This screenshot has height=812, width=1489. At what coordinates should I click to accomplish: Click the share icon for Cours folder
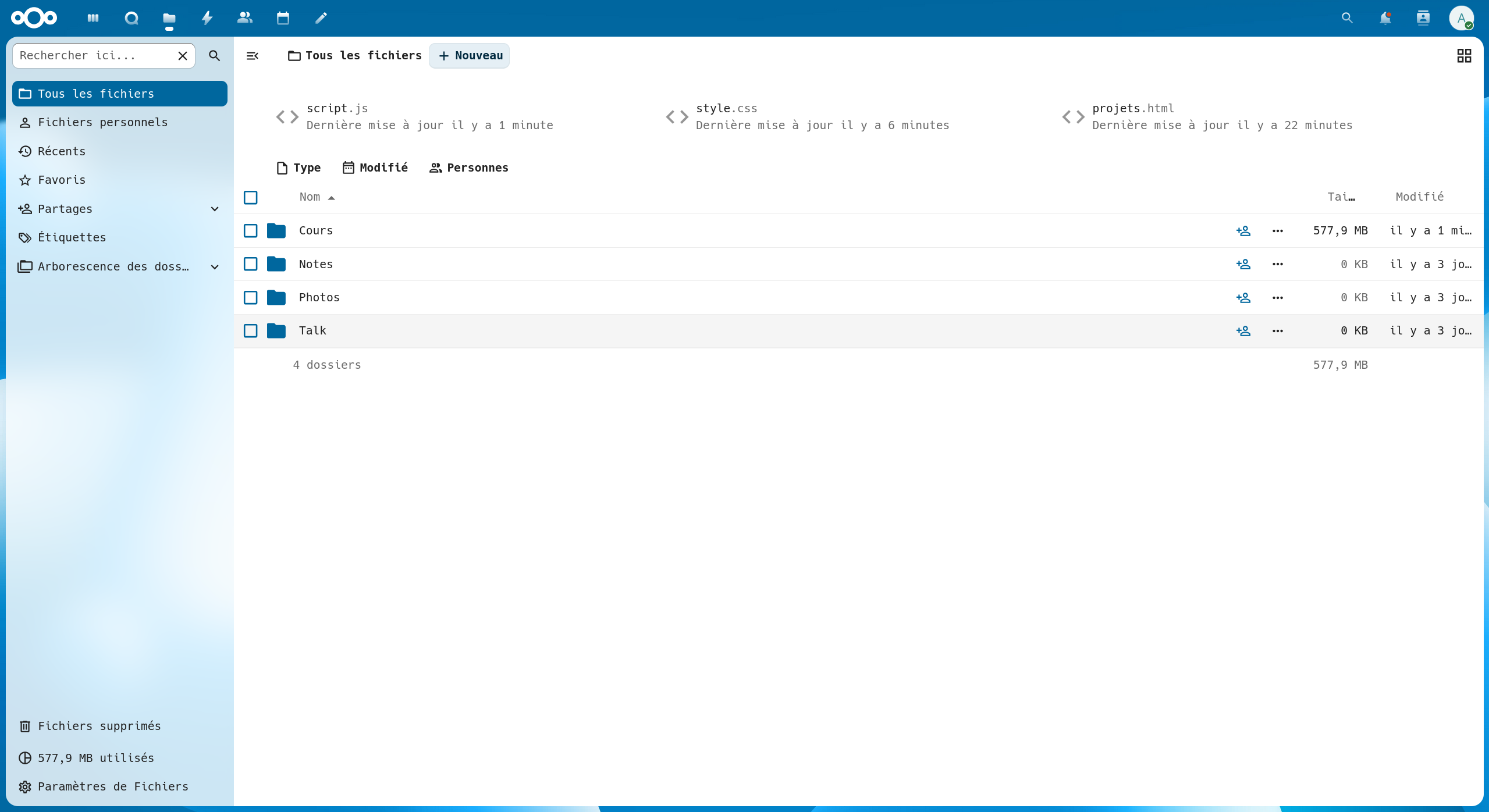point(1243,231)
